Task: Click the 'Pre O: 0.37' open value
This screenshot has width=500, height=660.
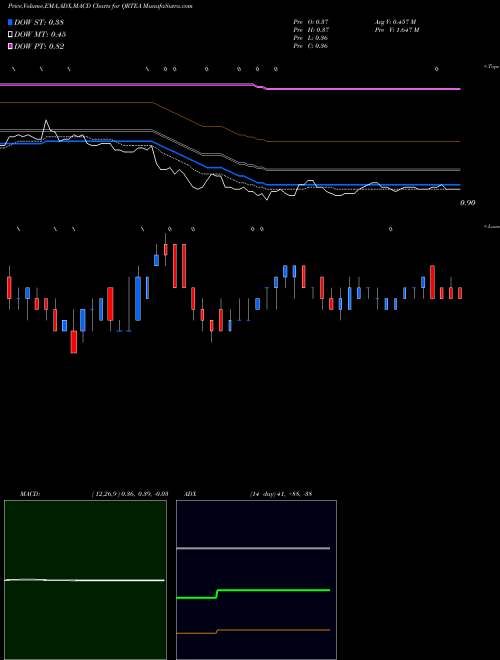Action: [311, 22]
